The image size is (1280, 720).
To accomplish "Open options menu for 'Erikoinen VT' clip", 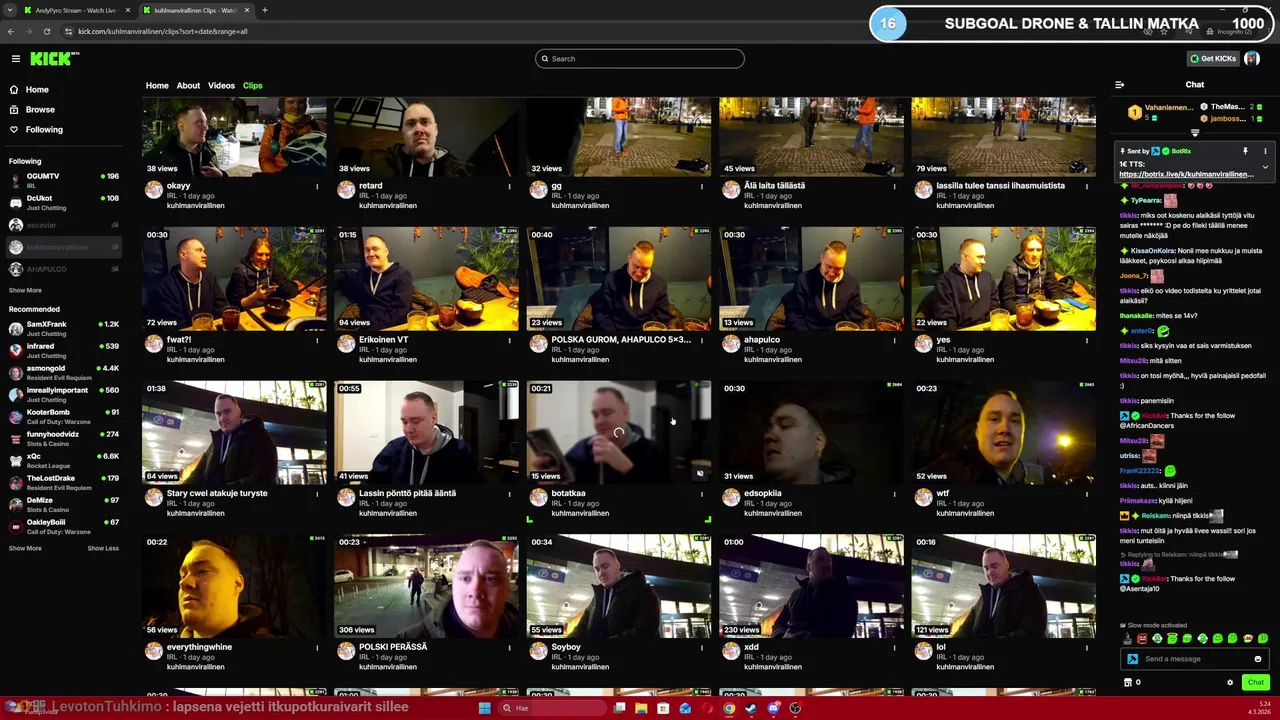I will (x=509, y=340).
